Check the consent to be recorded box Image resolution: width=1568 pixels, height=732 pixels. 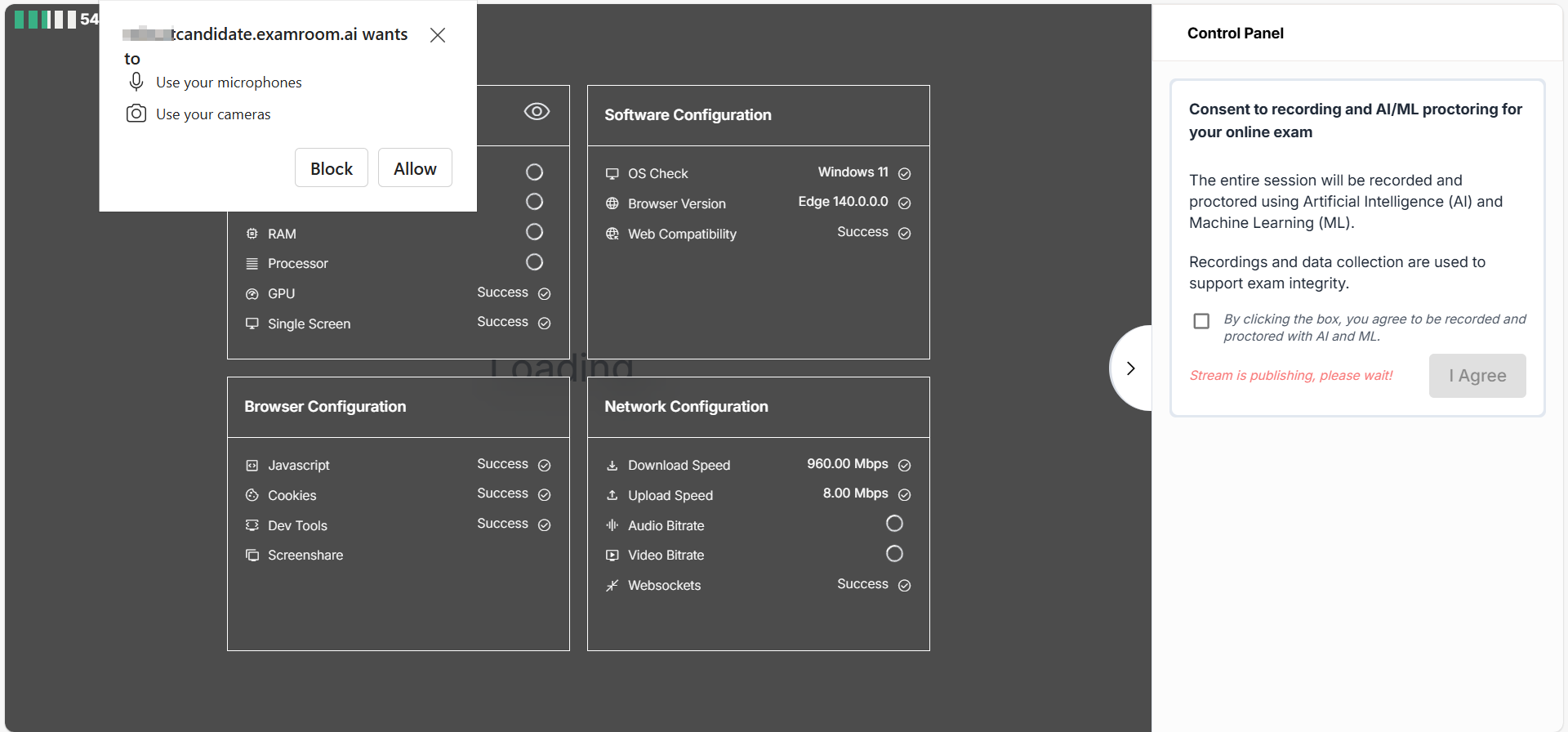[x=1201, y=321]
